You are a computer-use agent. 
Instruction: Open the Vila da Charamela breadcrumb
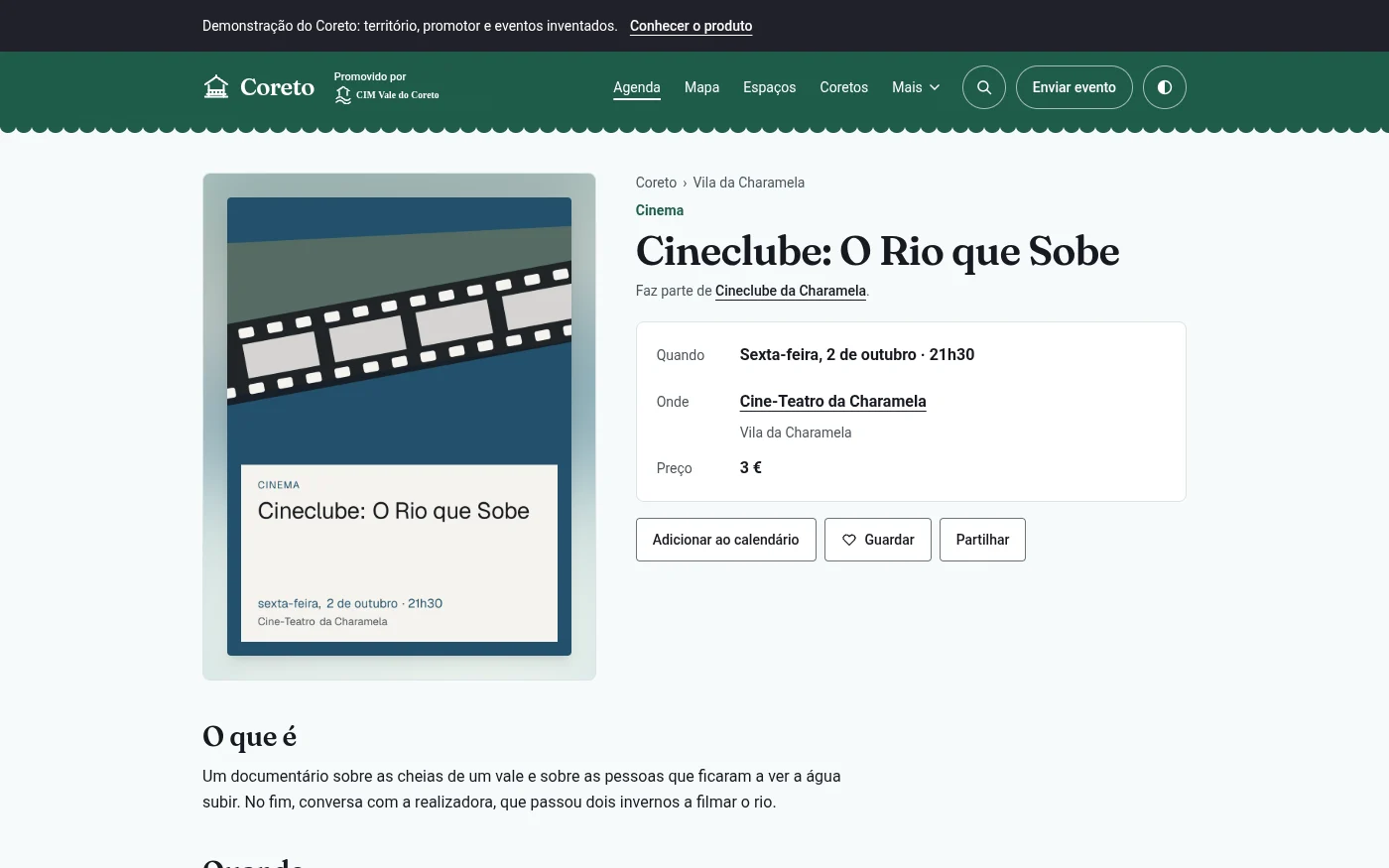click(749, 183)
